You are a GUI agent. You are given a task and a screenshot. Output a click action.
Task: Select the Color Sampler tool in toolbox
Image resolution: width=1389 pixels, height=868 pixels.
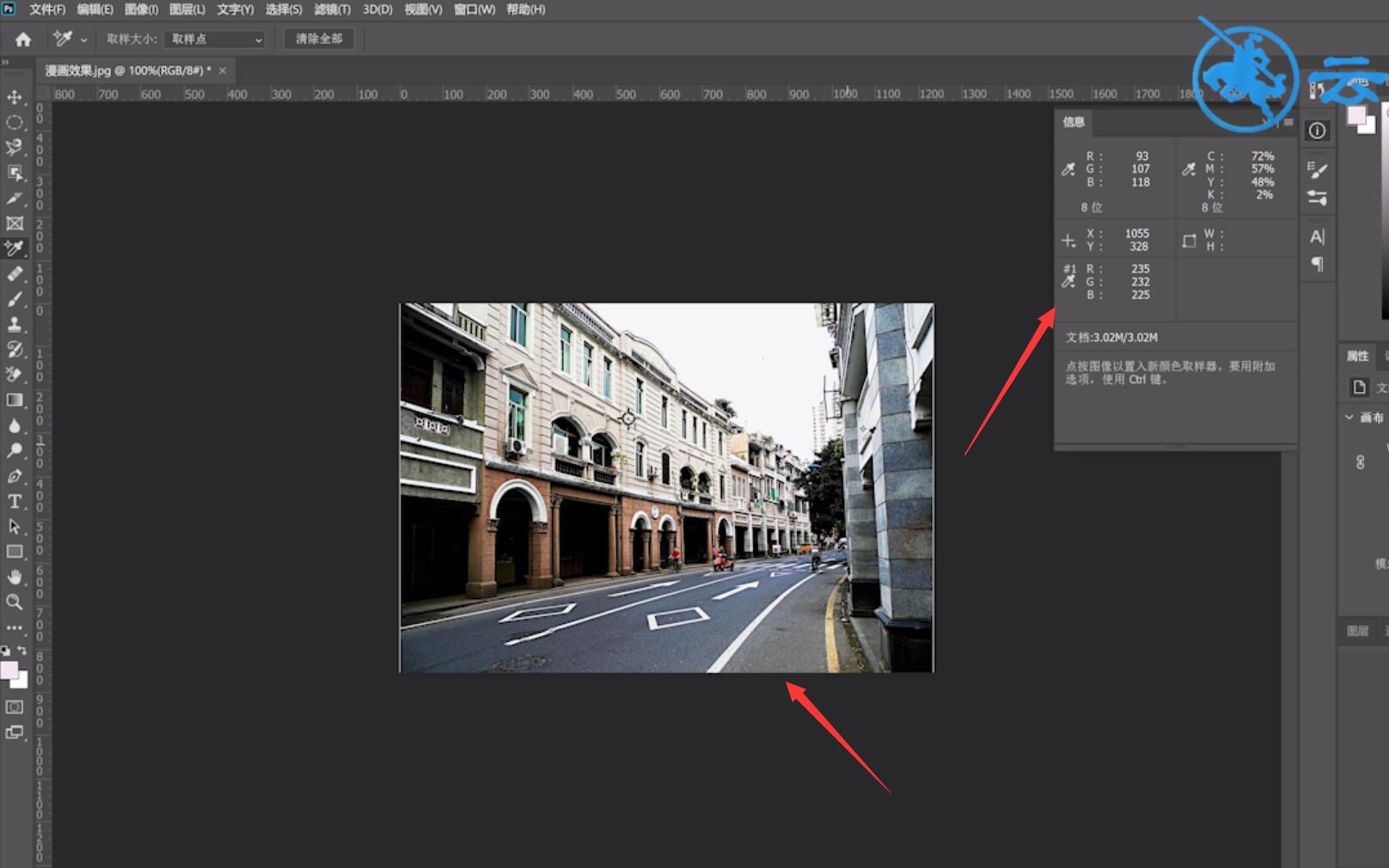(x=15, y=248)
